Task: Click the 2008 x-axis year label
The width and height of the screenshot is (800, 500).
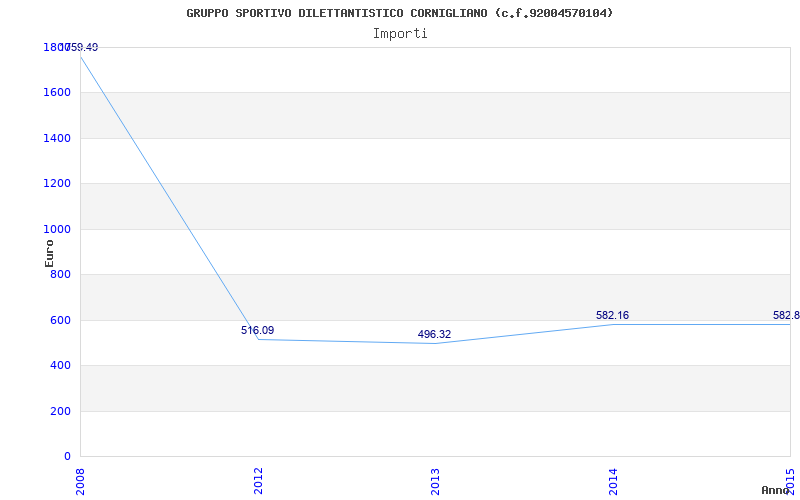Action: coord(81,481)
